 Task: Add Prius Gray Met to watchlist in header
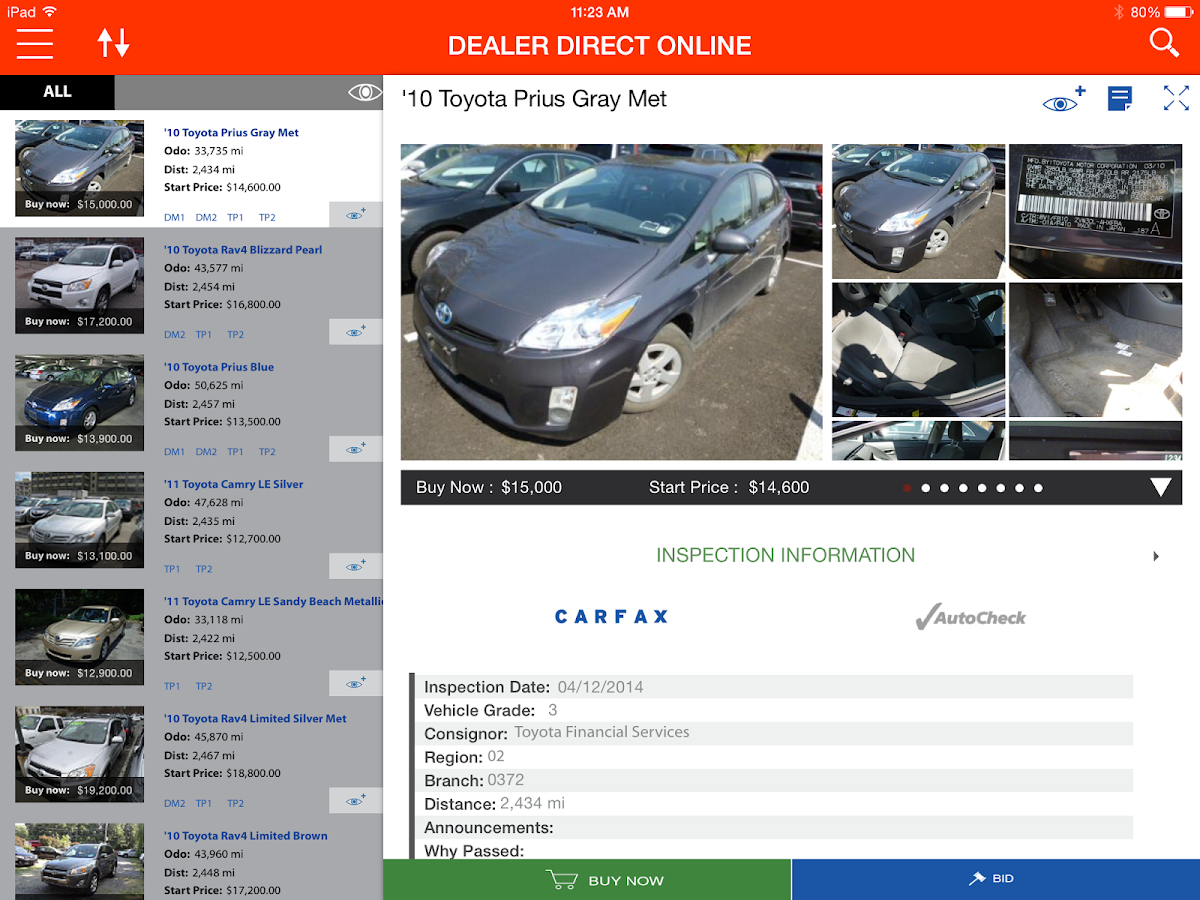pos(1064,99)
